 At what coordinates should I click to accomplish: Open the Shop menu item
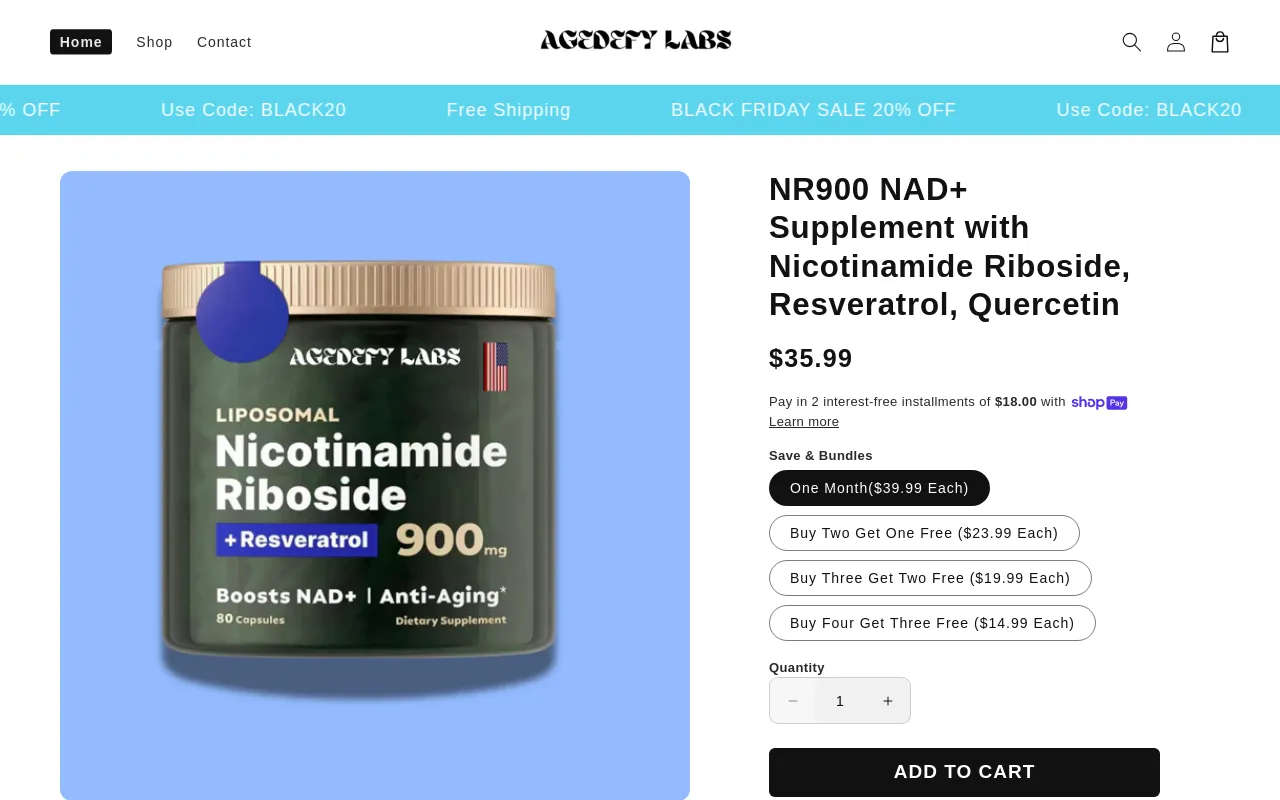click(x=154, y=42)
